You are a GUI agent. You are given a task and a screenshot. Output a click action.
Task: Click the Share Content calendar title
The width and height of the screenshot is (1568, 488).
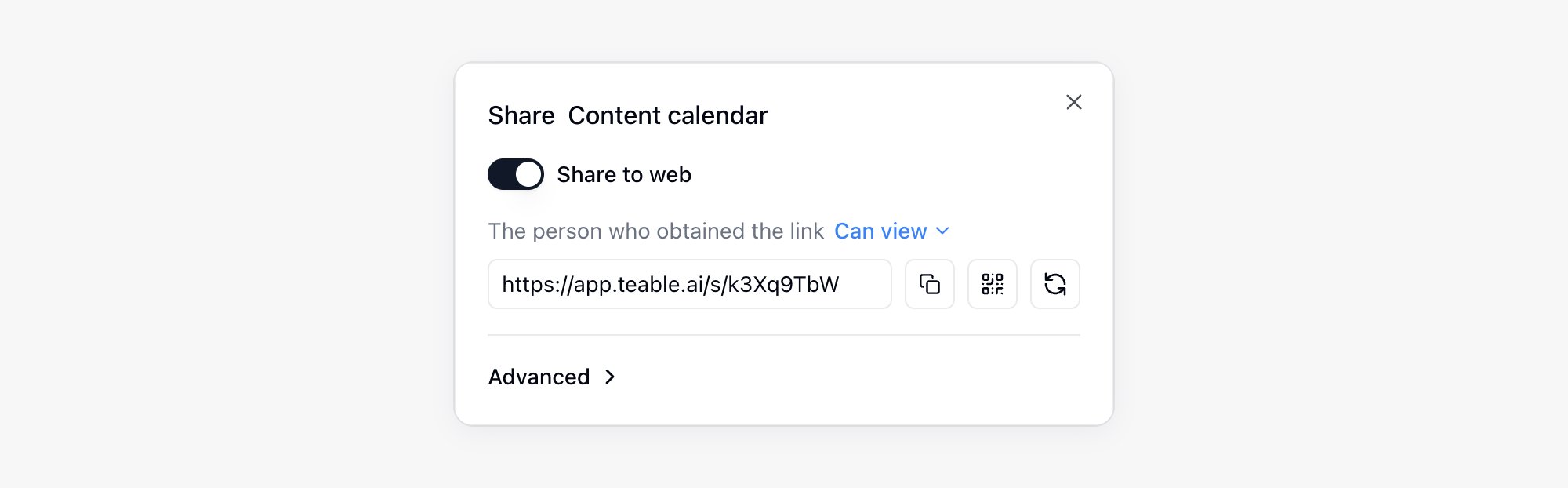coord(628,115)
